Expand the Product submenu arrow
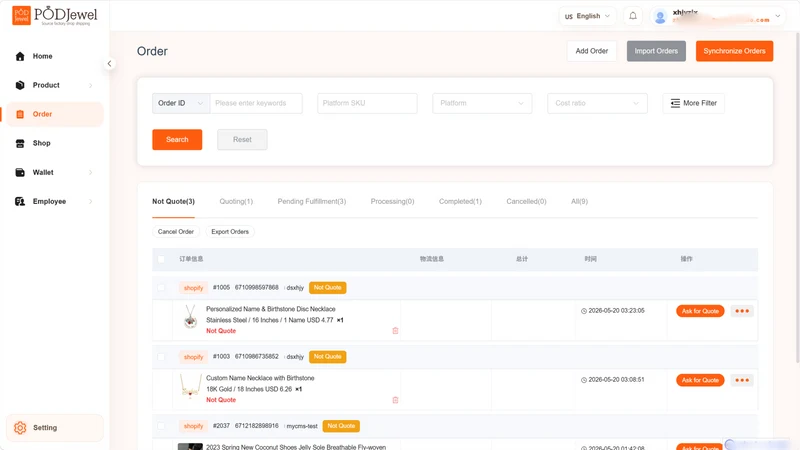 click(x=90, y=85)
